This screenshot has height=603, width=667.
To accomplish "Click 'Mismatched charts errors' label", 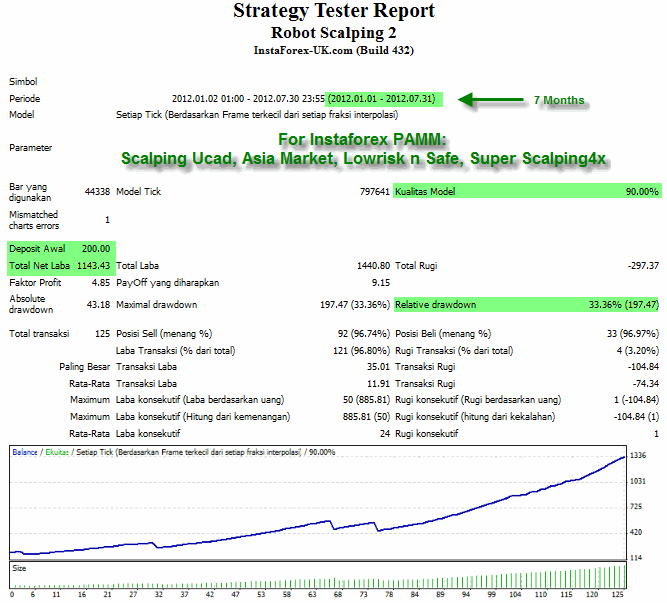I will (x=34, y=220).
